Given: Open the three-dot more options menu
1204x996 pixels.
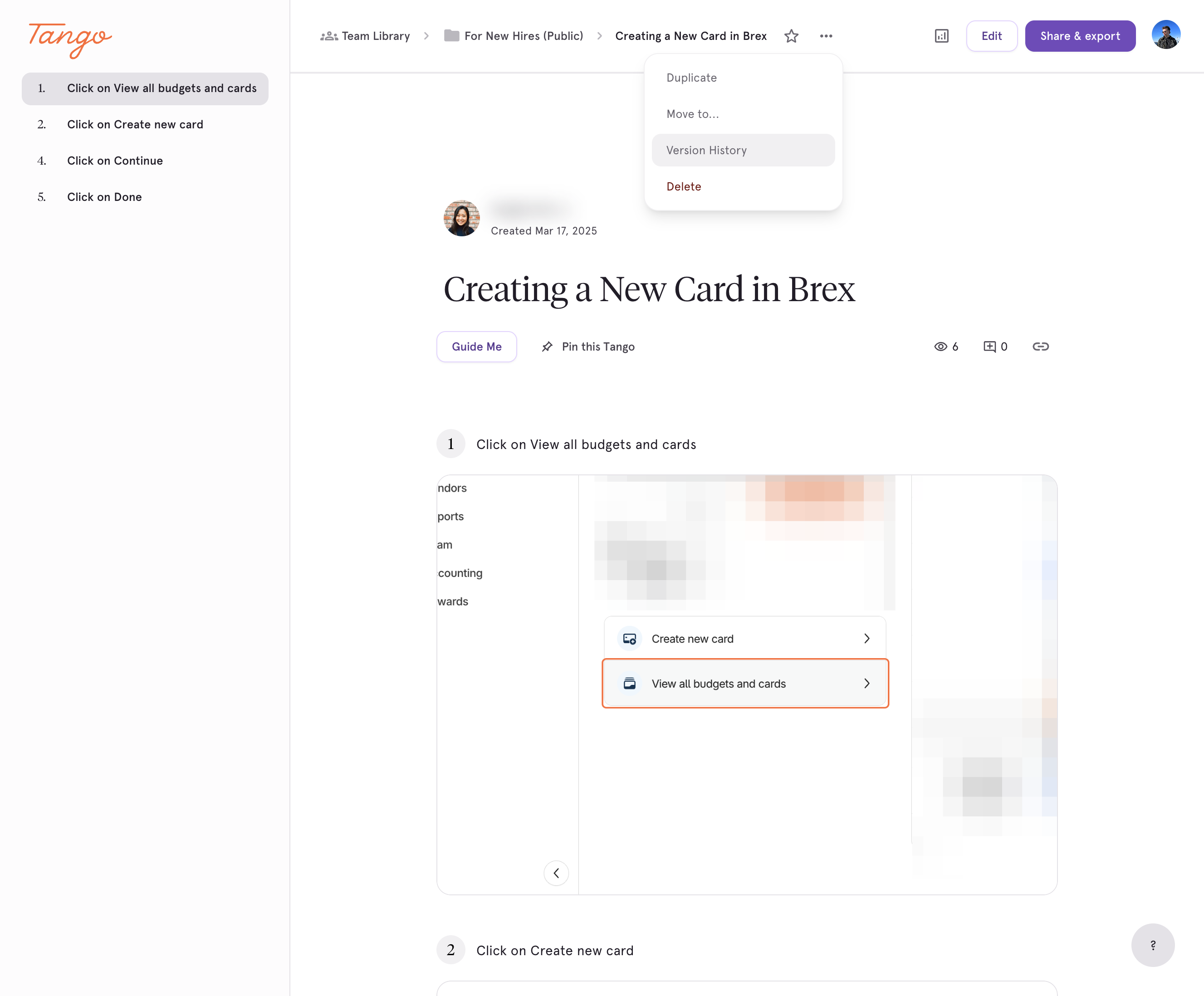Looking at the screenshot, I should coord(826,36).
